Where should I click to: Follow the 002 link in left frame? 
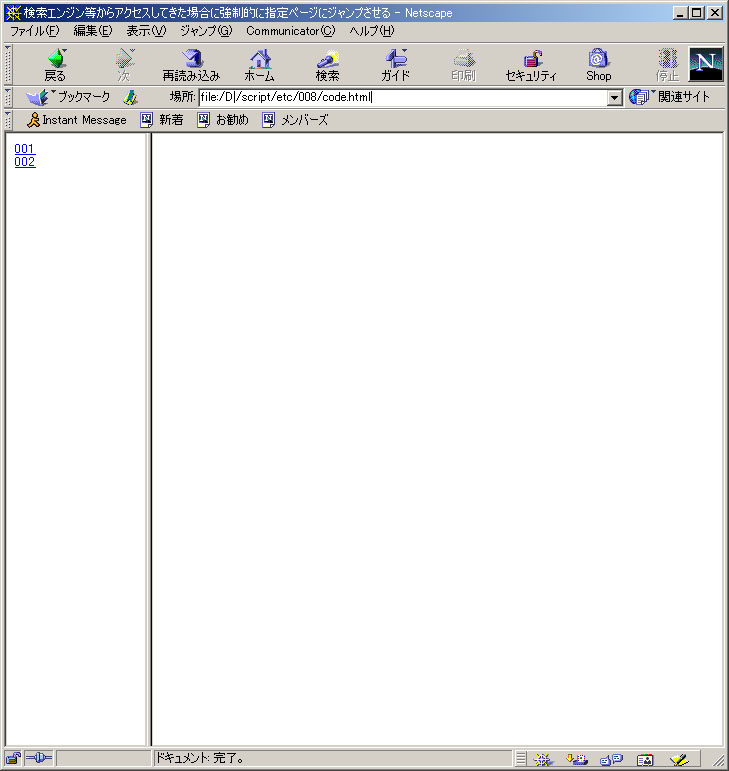tap(25, 162)
